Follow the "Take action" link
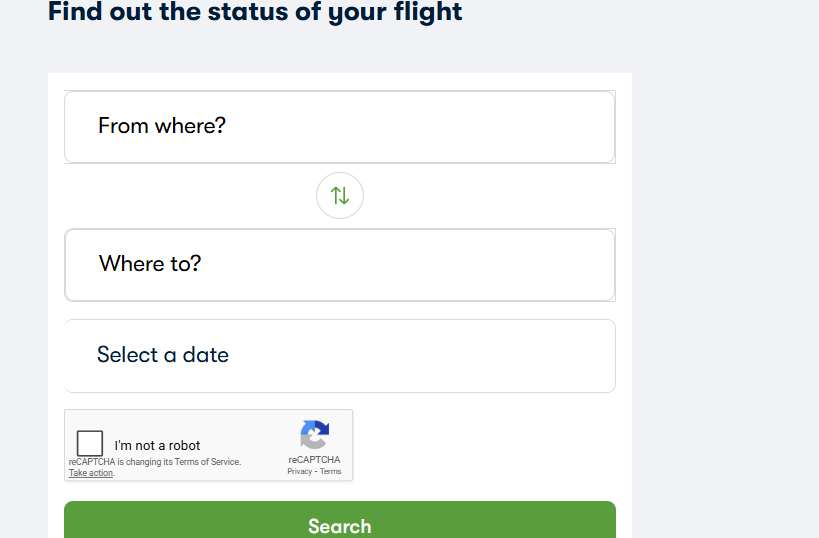The width and height of the screenshot is (819, 538). click(91, 473)
